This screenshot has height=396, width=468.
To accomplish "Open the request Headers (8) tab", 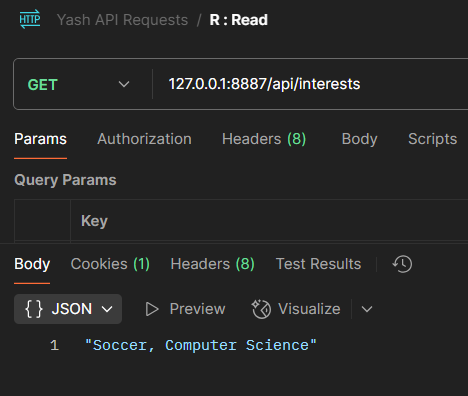I will point(264,139).
